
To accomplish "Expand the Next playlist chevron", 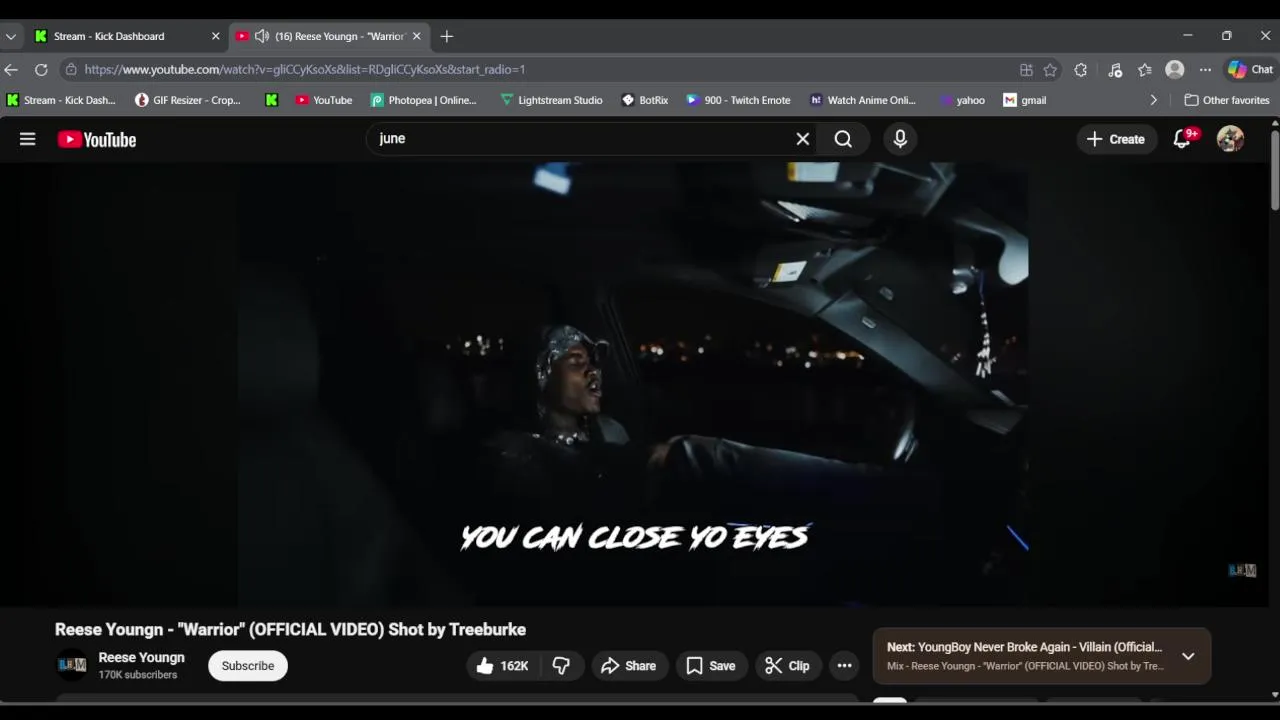I will (1188, 656).
